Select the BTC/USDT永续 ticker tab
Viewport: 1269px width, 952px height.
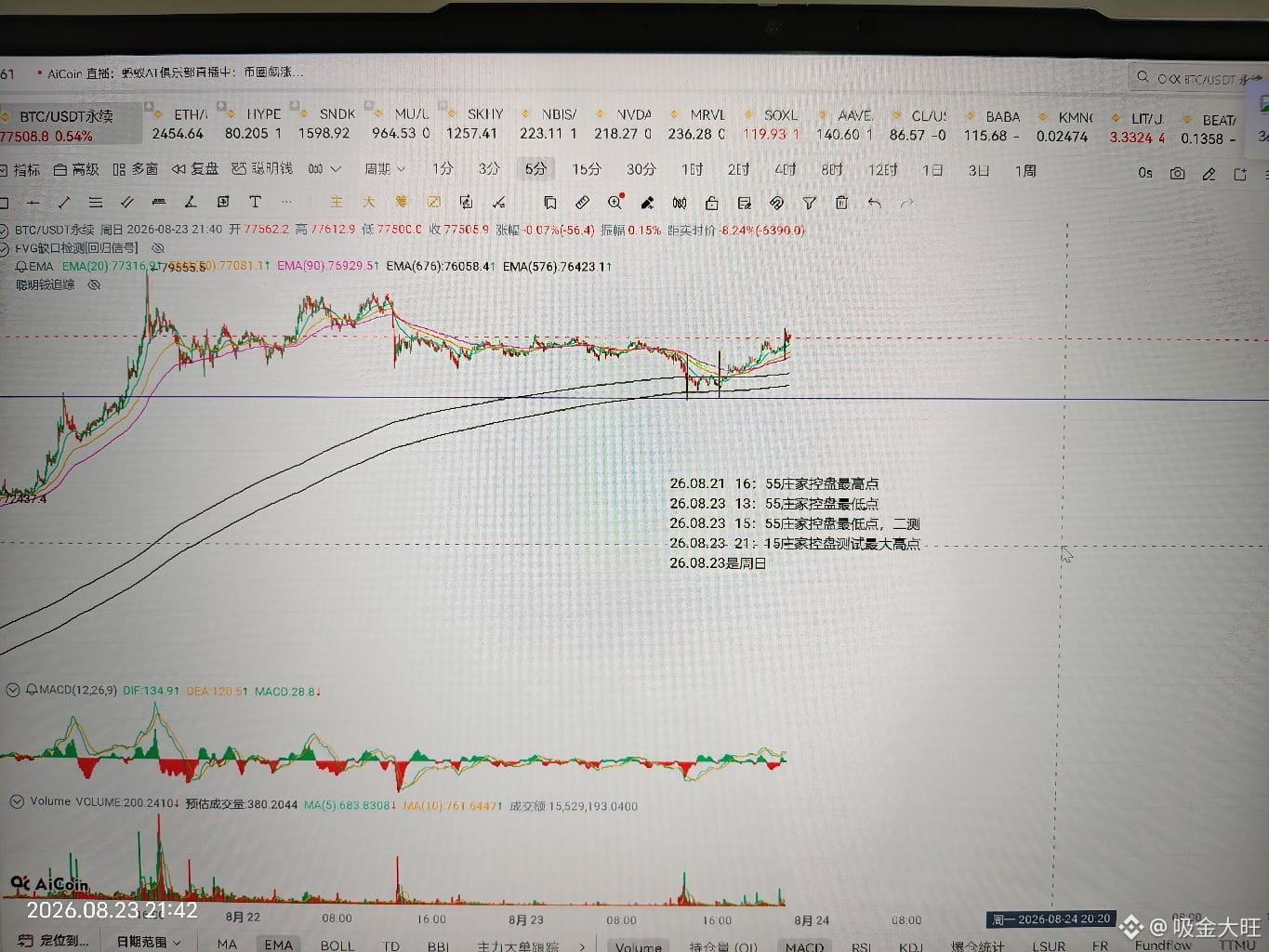(71, 126)
